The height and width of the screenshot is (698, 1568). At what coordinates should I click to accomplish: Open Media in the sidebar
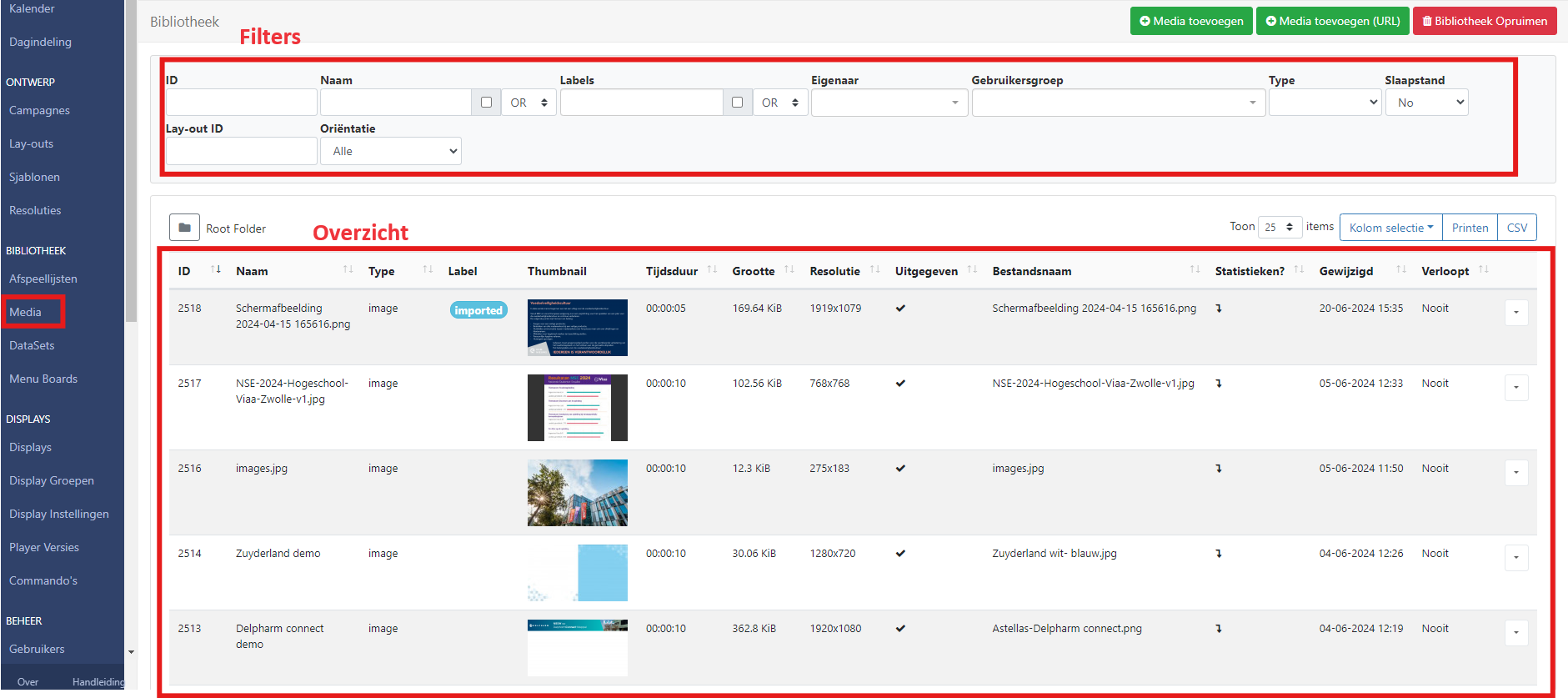click(x=26, y=312)
